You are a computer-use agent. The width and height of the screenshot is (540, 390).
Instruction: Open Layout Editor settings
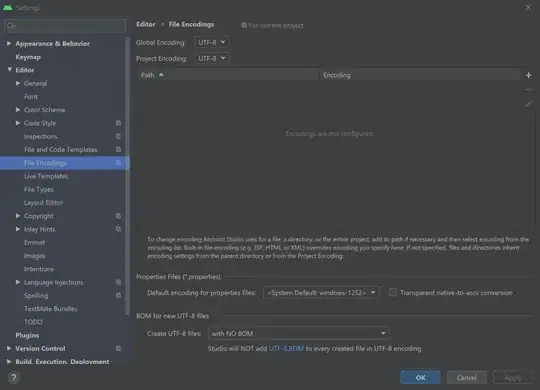(x=43, y=203)
